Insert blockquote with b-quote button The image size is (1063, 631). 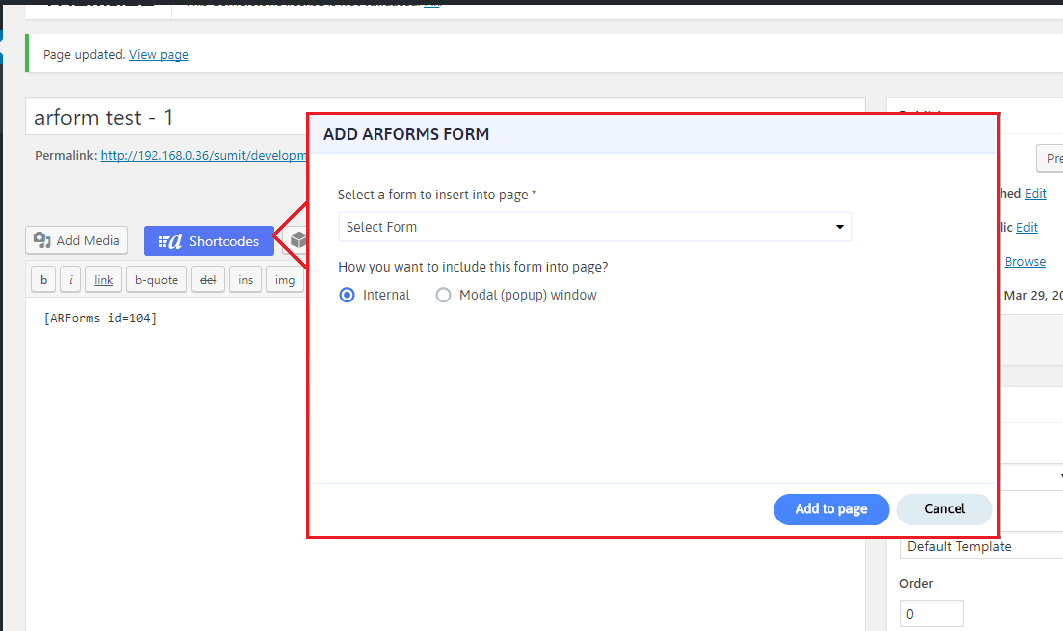pyautogui.click(x=156, y=280)
